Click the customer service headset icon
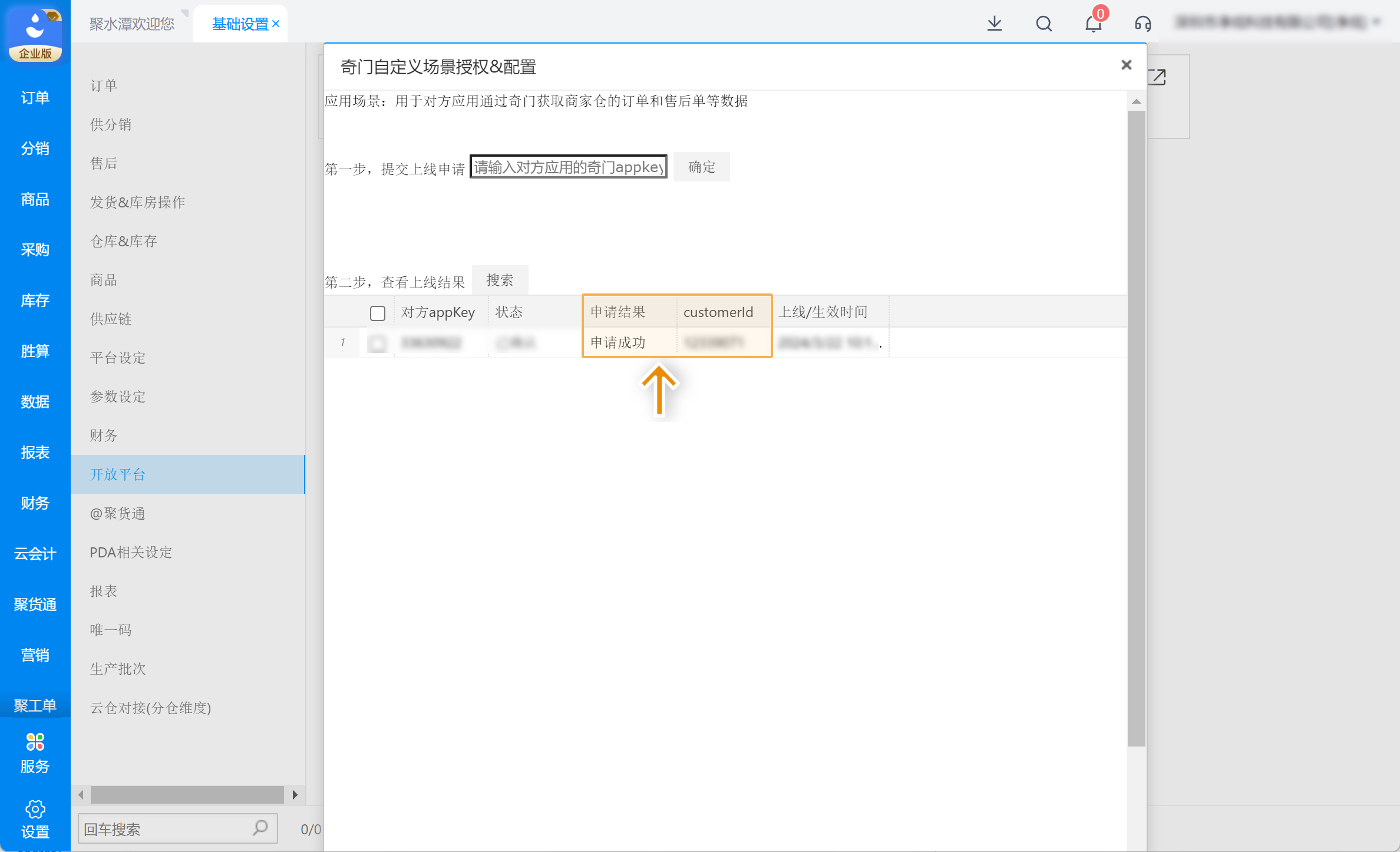This screenshot has height=852, width=1400. click(1143, 24)
